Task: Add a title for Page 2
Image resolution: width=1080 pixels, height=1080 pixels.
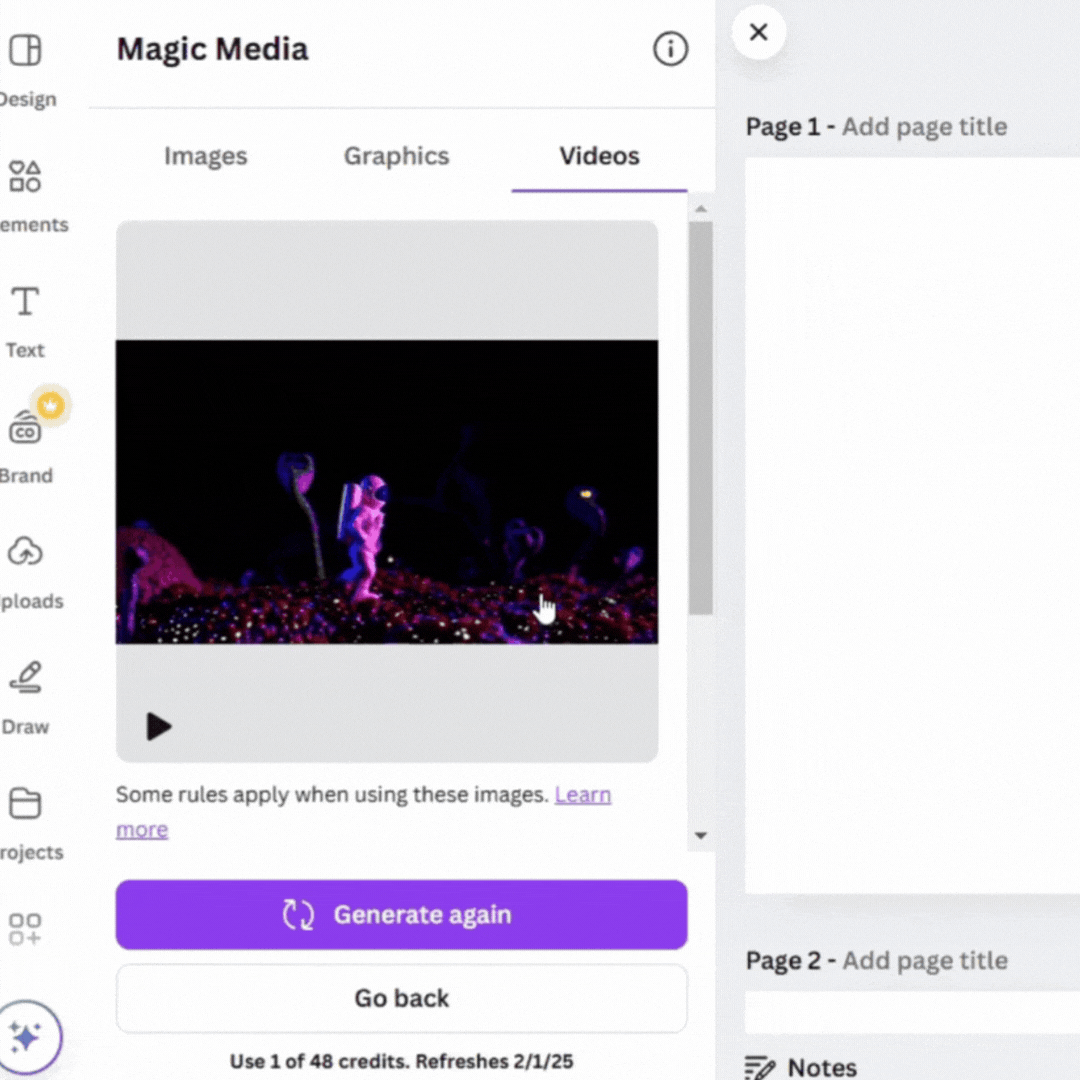Action: pyautogui.click(x=925, y=961)
